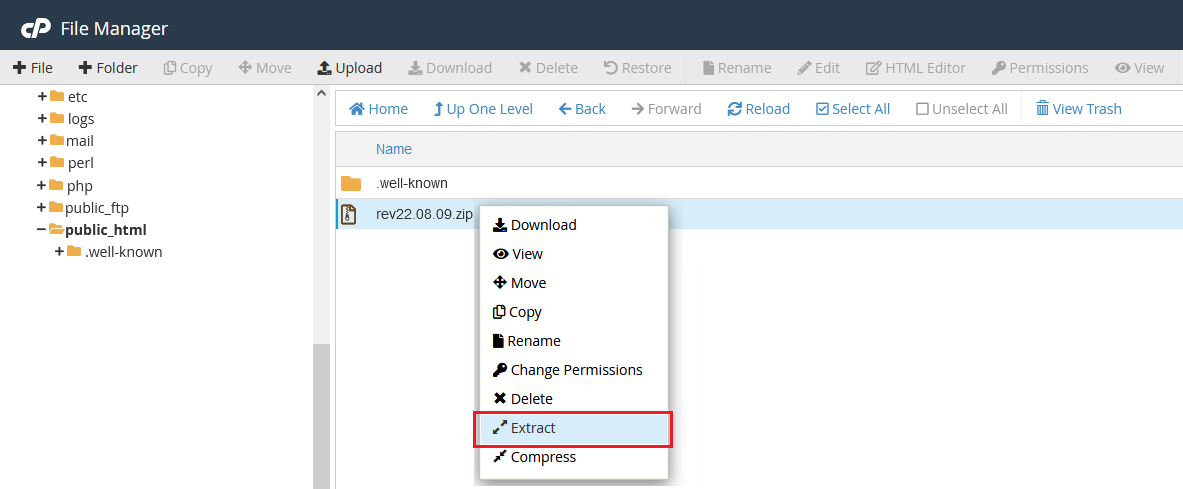Screen dimensions: 1183x489
Task: Reload the file listing
Action: tap(758, 109)
